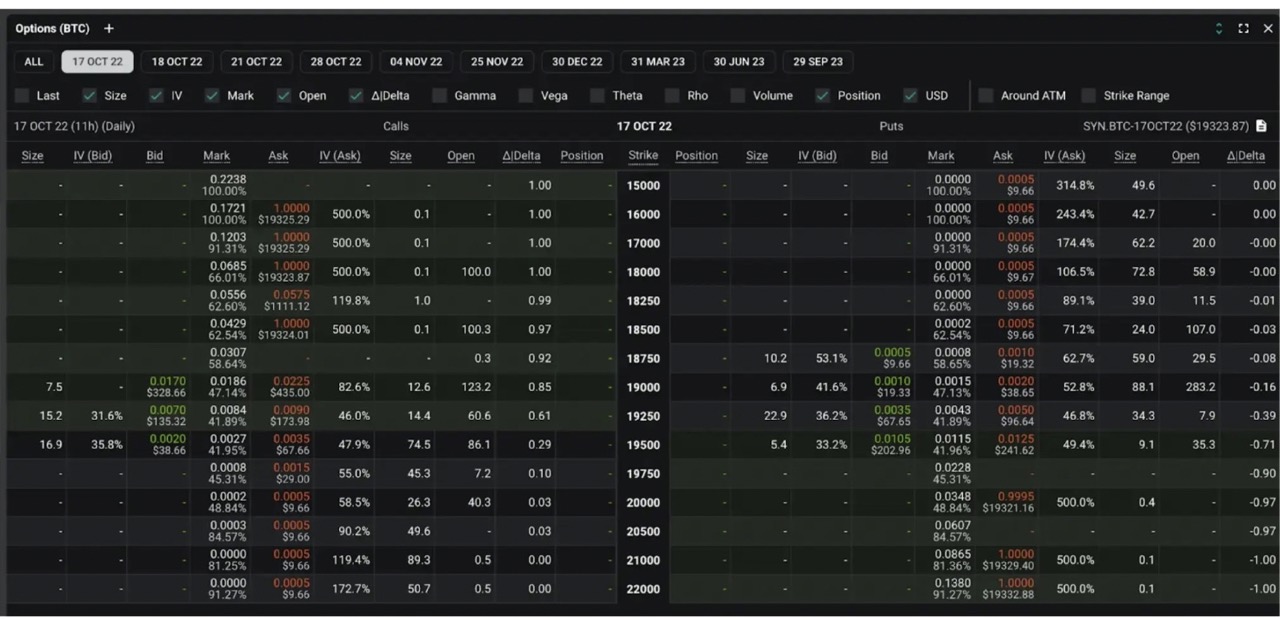Sort calls by IV (Bid) header

click(x=93, y=156)
